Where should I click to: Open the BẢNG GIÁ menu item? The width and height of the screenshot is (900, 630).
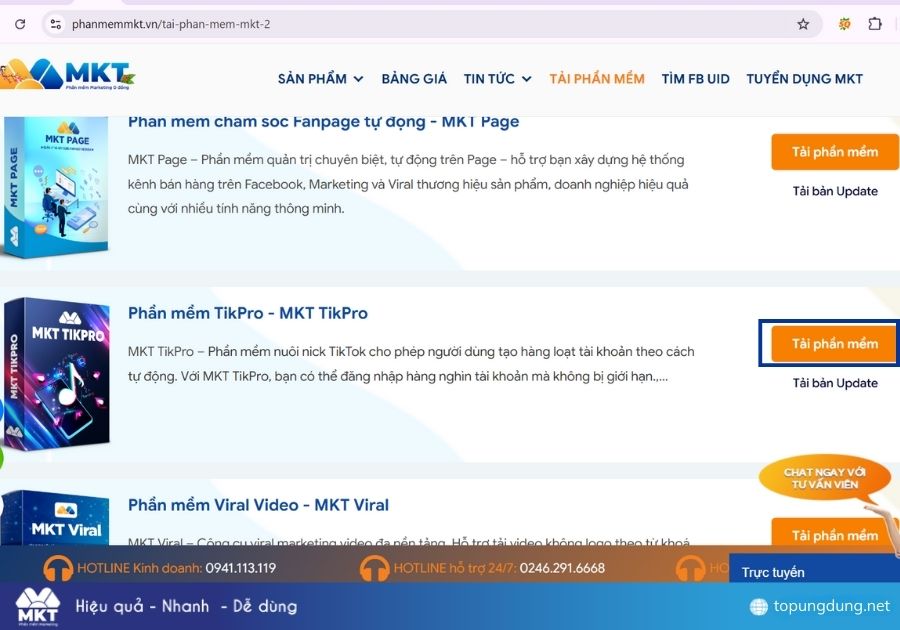pos(414,79)
